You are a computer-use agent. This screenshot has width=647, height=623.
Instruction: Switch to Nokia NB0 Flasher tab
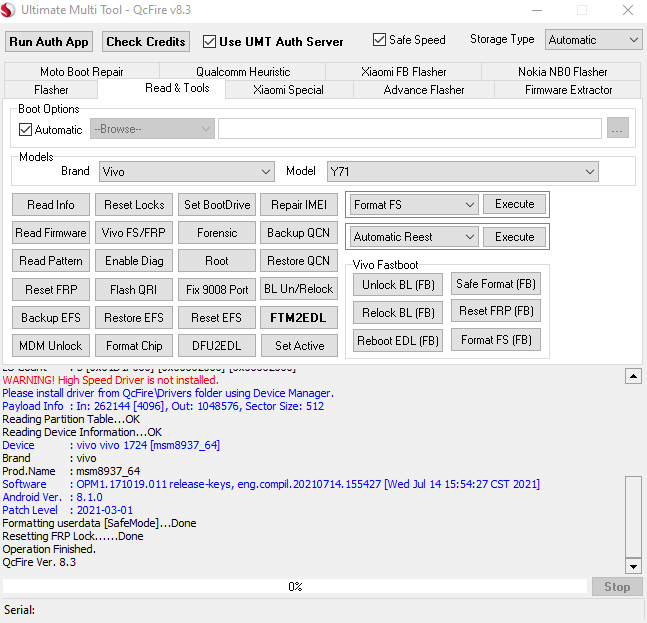tap(562, 72)
